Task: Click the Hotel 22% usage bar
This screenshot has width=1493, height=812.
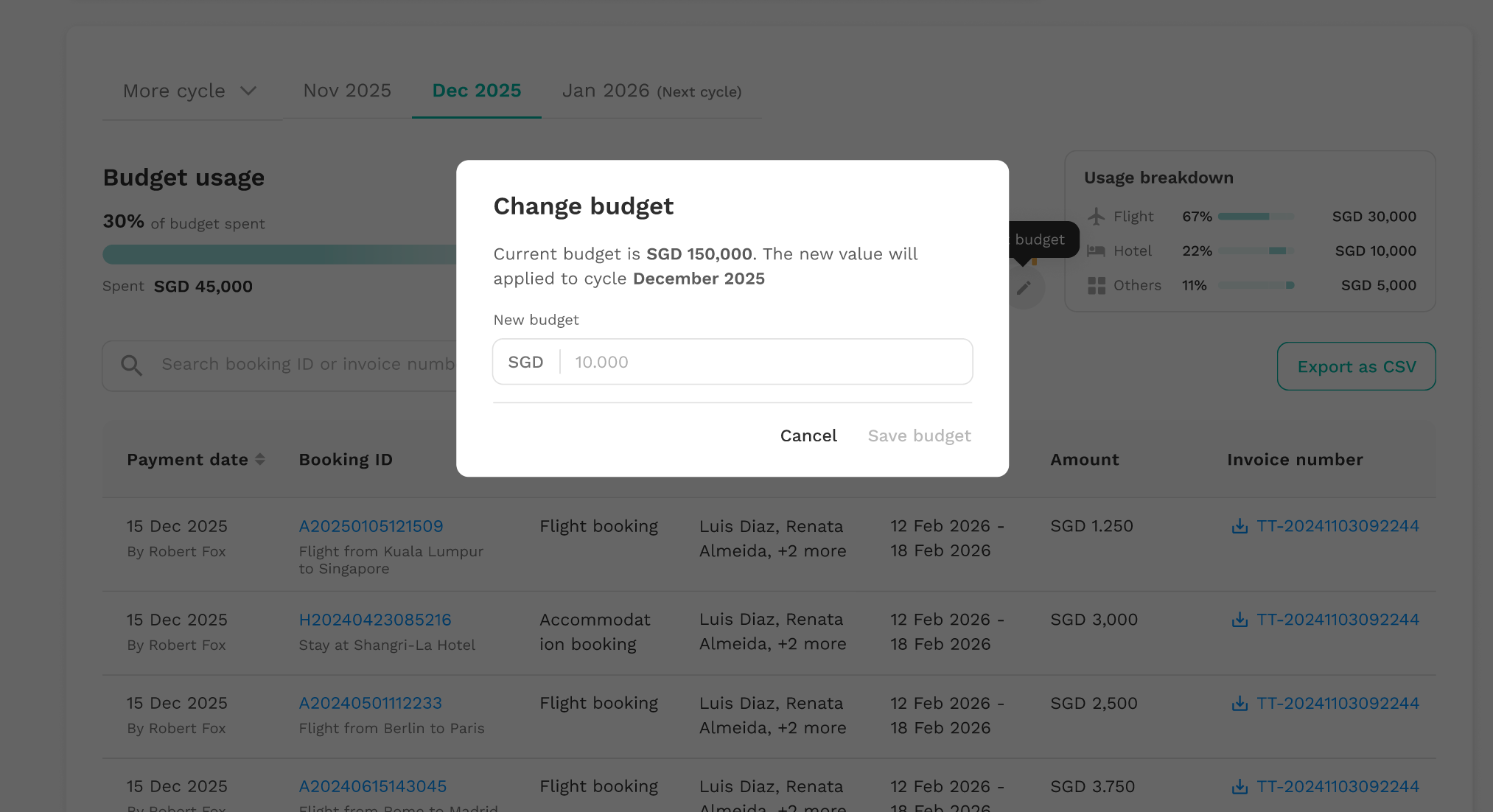Action: (1256, 251)
